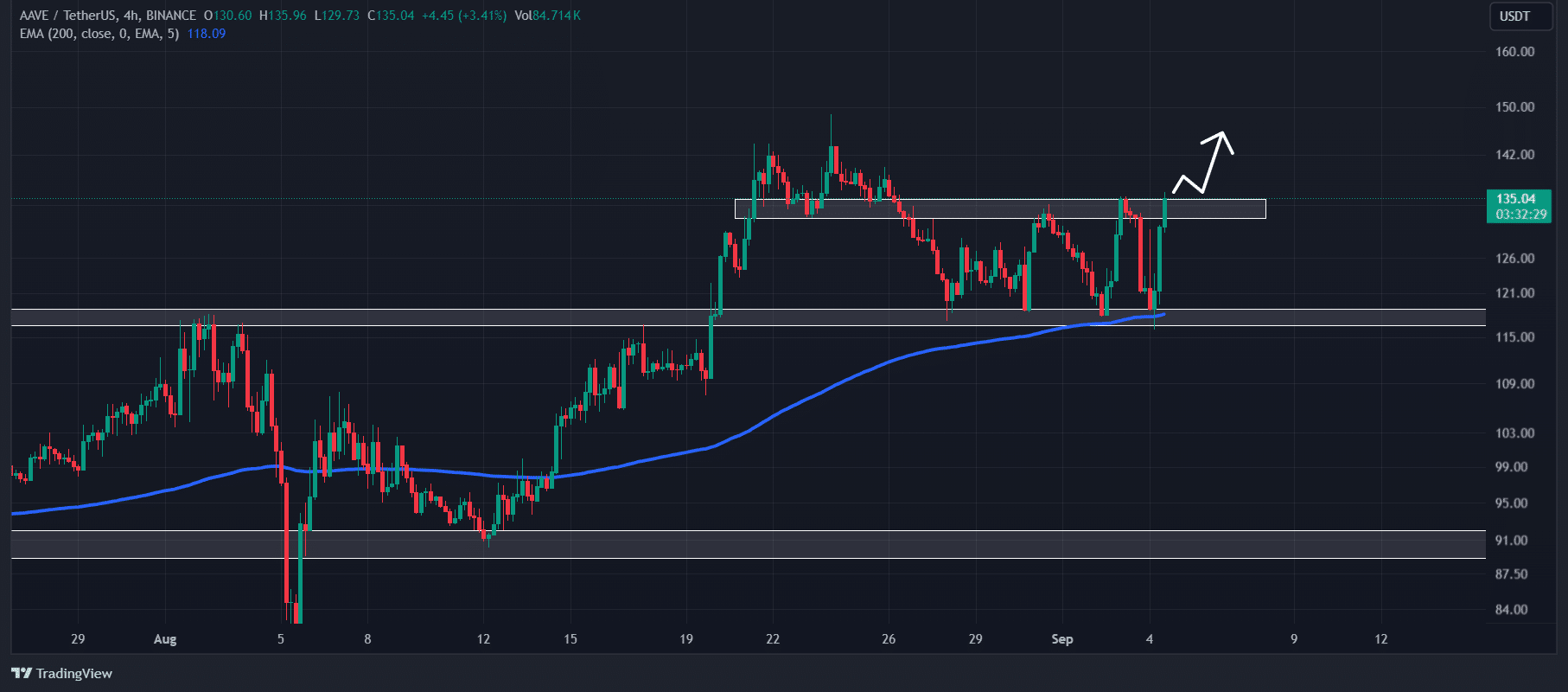Click the 91.00 price axis label
Viewport: 1568px width, 692px height.
tap(1512, 541)
